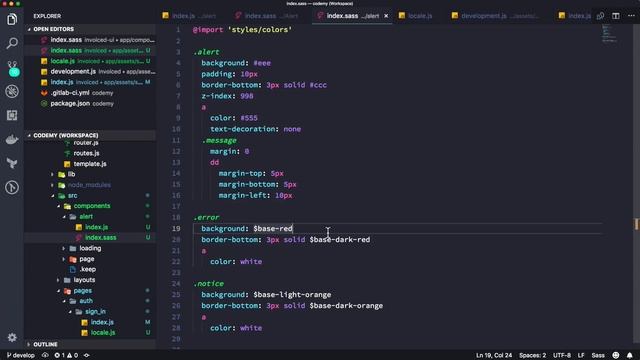The height and width of the screenshot is (360, 640).
Task: Change indentation via Spaces: 2
Action: (532, 355)
